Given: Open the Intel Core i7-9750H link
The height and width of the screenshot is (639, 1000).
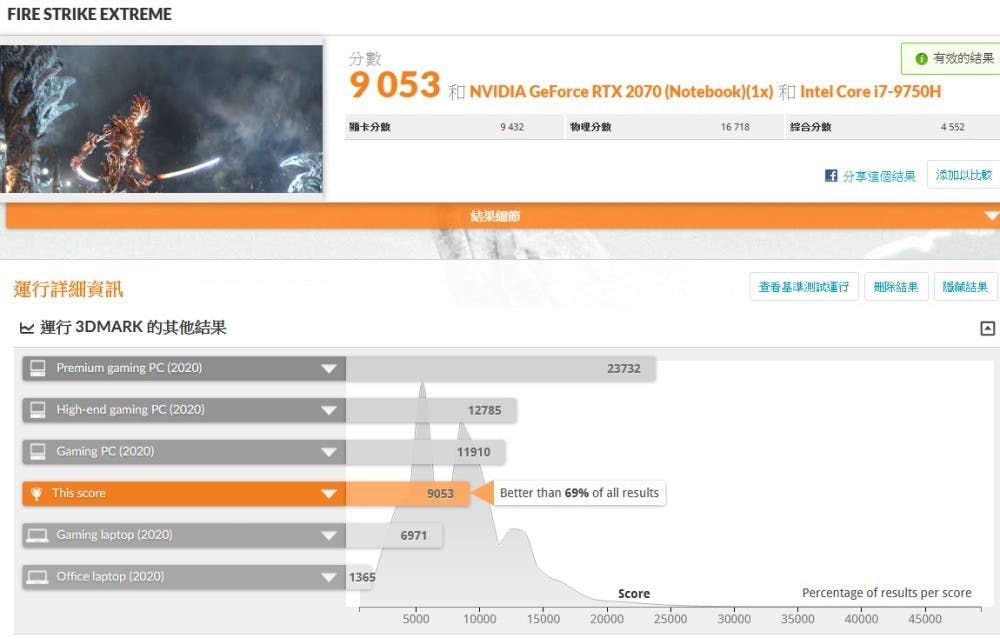Looking at the screenshot, I should tap(871, 92).
